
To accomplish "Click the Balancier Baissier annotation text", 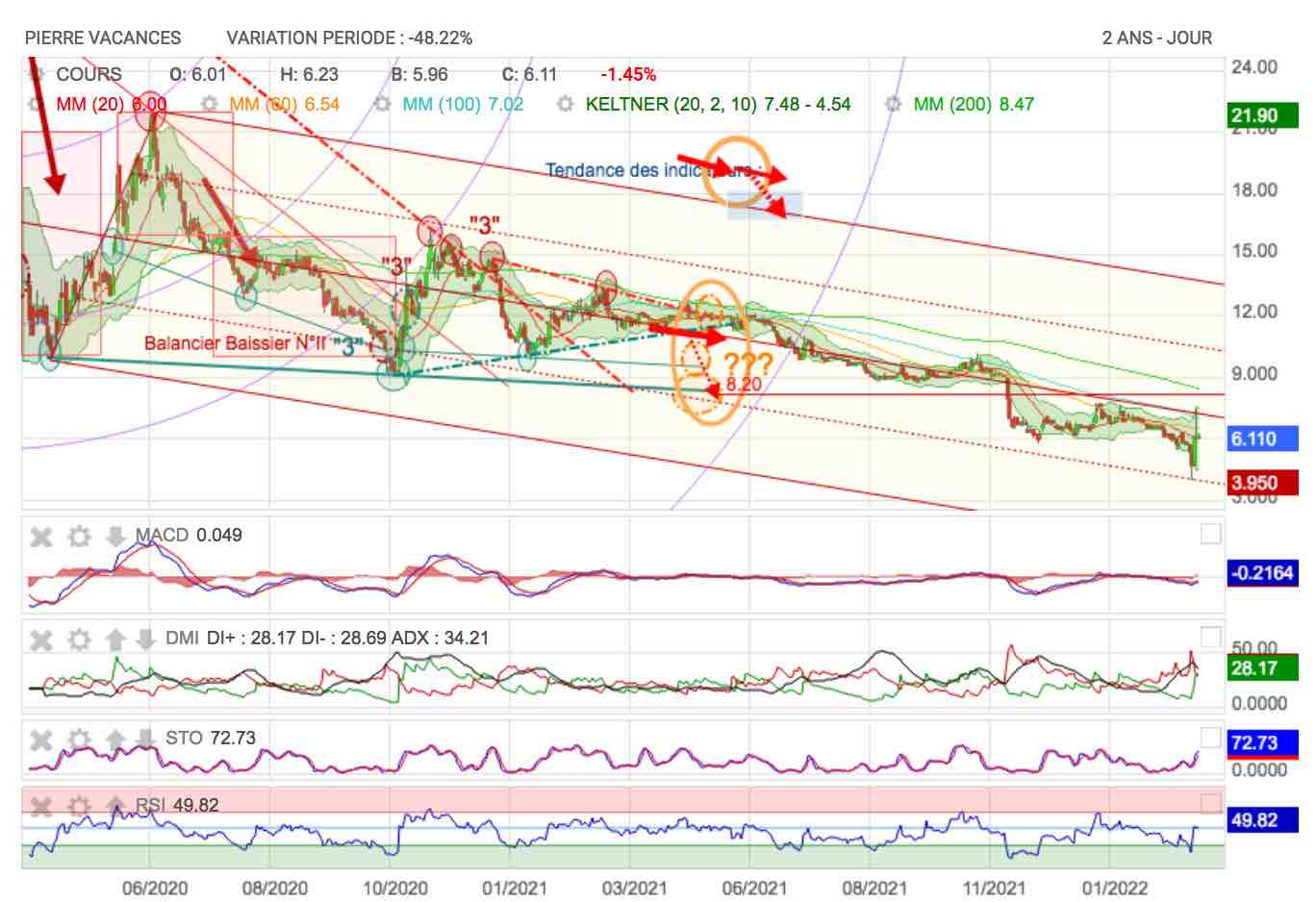I will point(235,343).
